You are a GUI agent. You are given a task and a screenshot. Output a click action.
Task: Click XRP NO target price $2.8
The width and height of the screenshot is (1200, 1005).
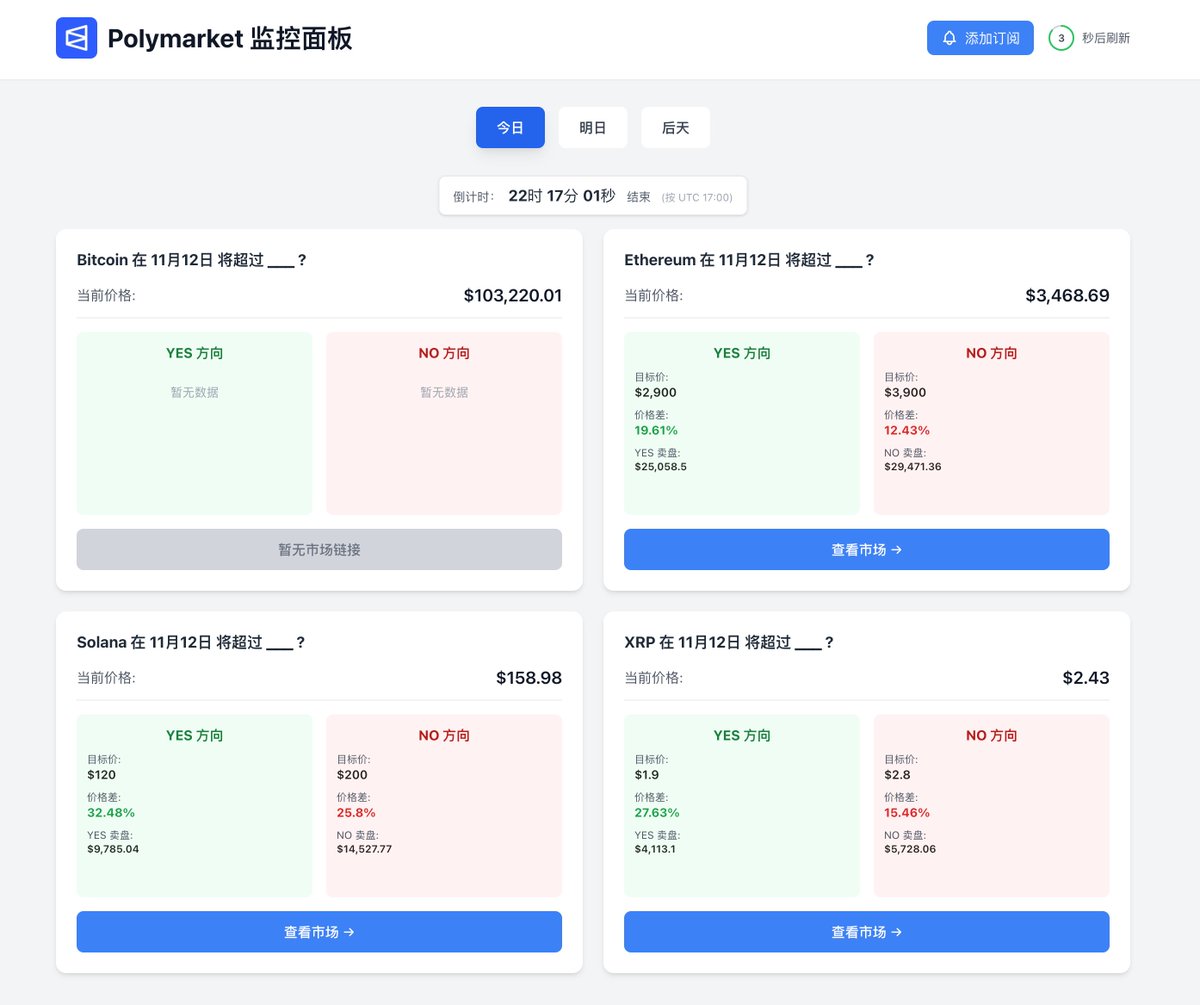click(897, 774)
